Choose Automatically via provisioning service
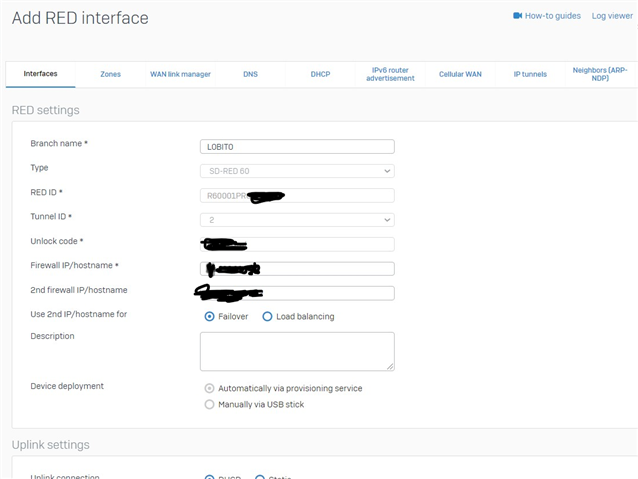638x479 pixels. 209,388
